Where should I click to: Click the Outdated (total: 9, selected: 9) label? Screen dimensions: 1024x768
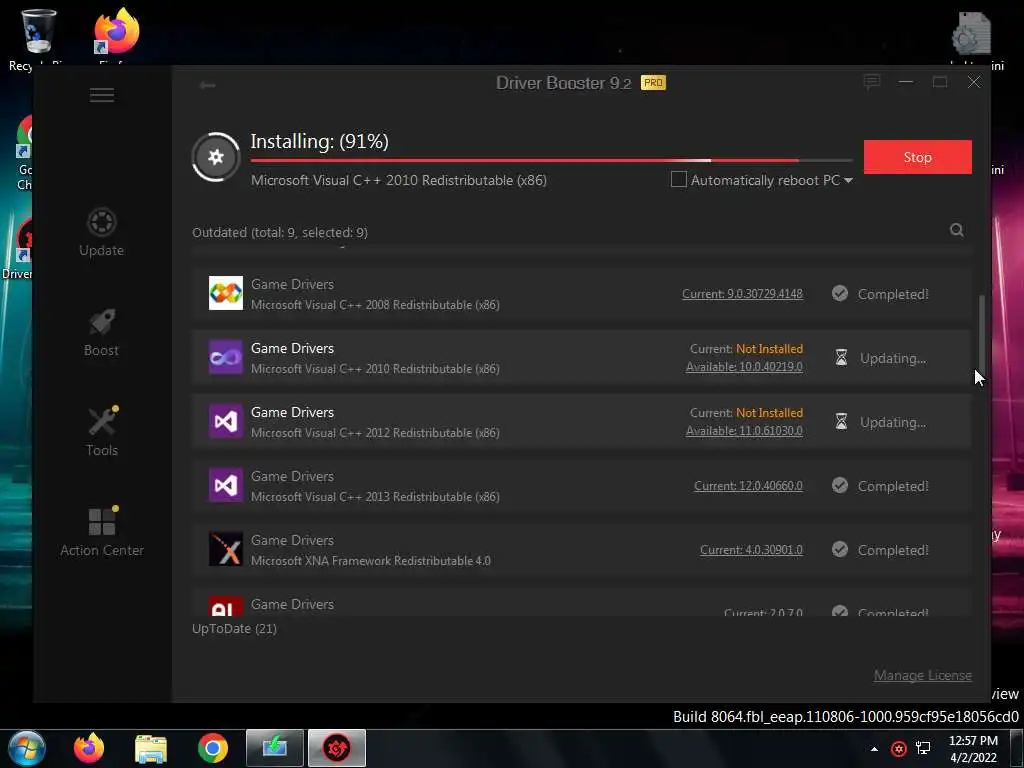click(280, 232)
